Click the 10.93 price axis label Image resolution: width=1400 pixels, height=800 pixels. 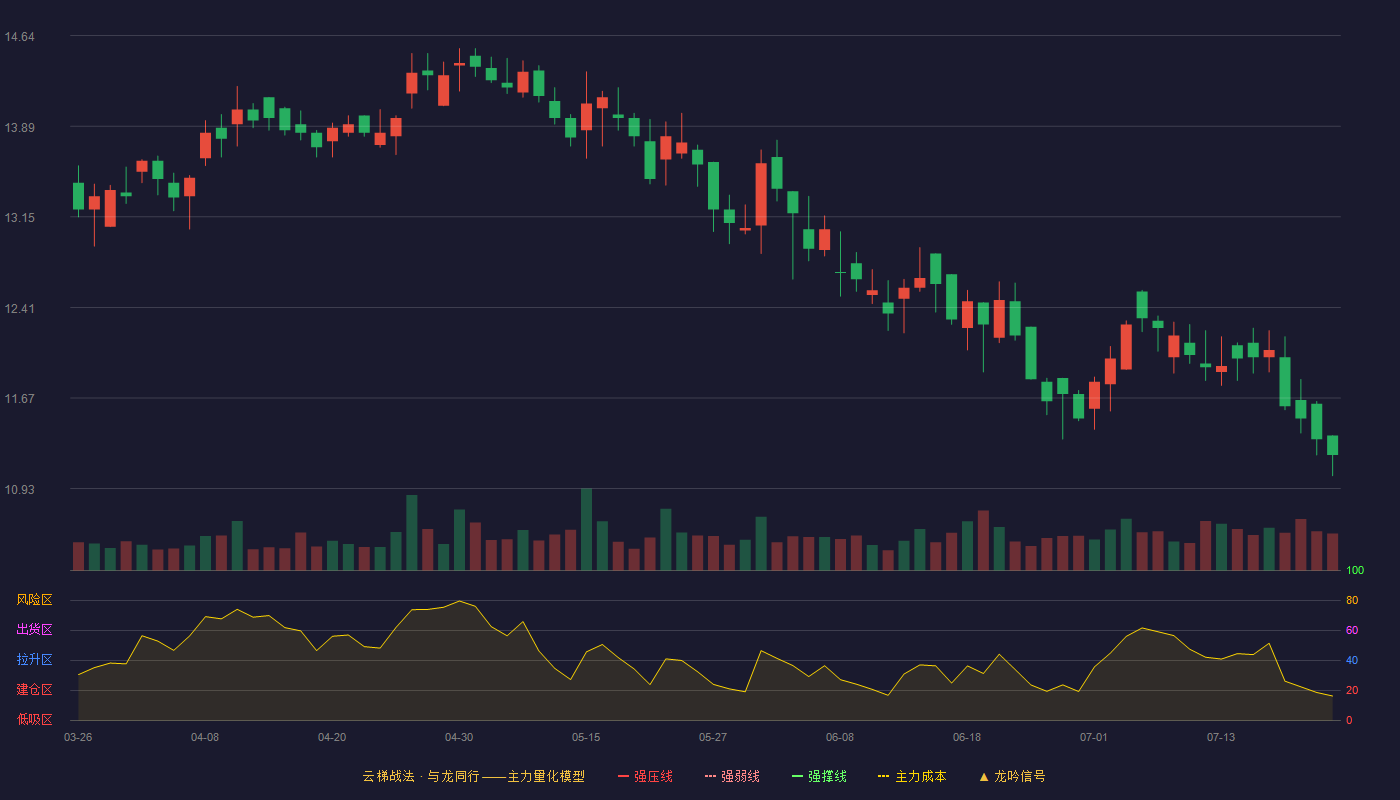(x=19, y=489)
